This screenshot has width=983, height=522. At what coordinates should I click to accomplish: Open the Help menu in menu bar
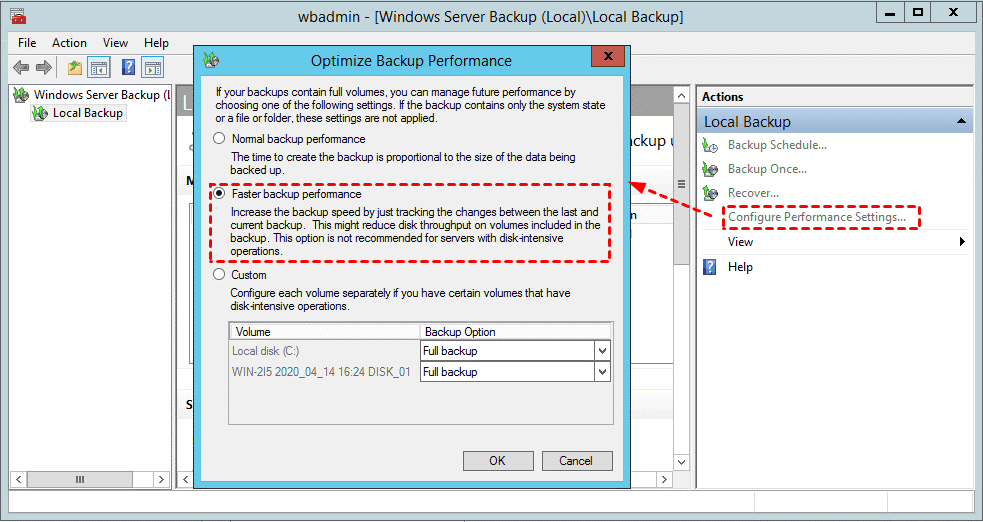(156, 43)
